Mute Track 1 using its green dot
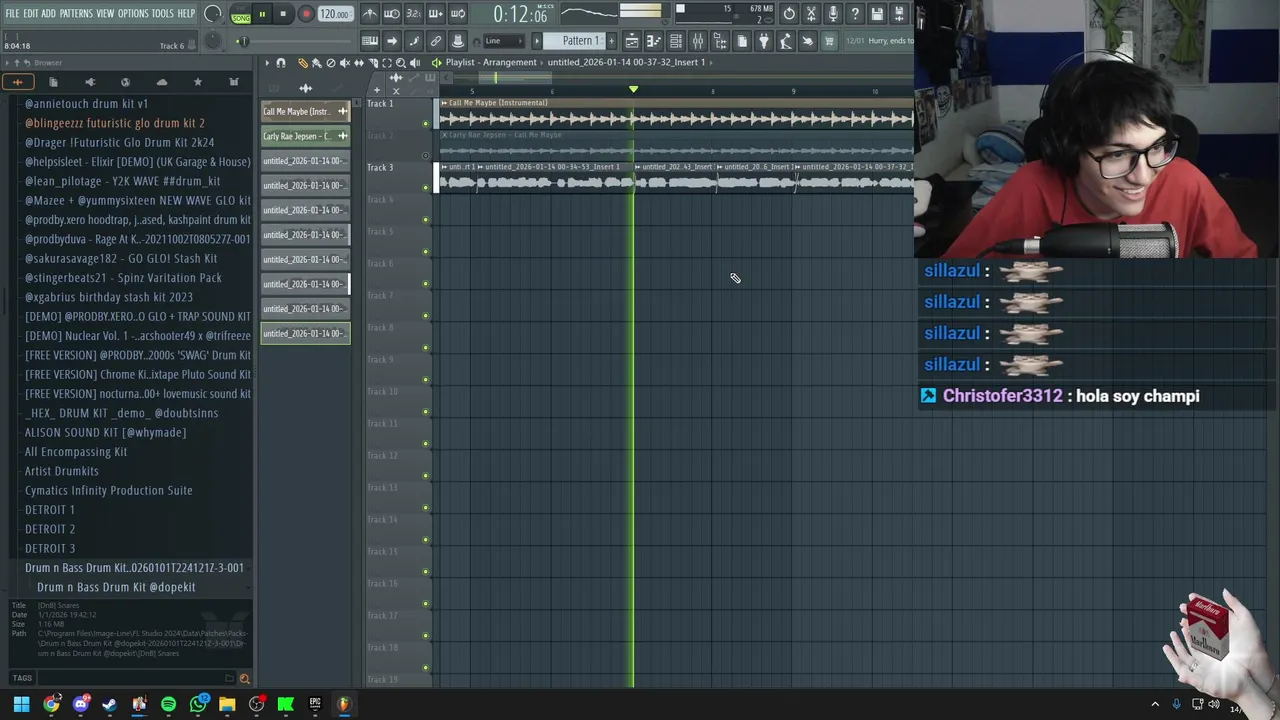 pyautogui.click(x=426, y=124)
